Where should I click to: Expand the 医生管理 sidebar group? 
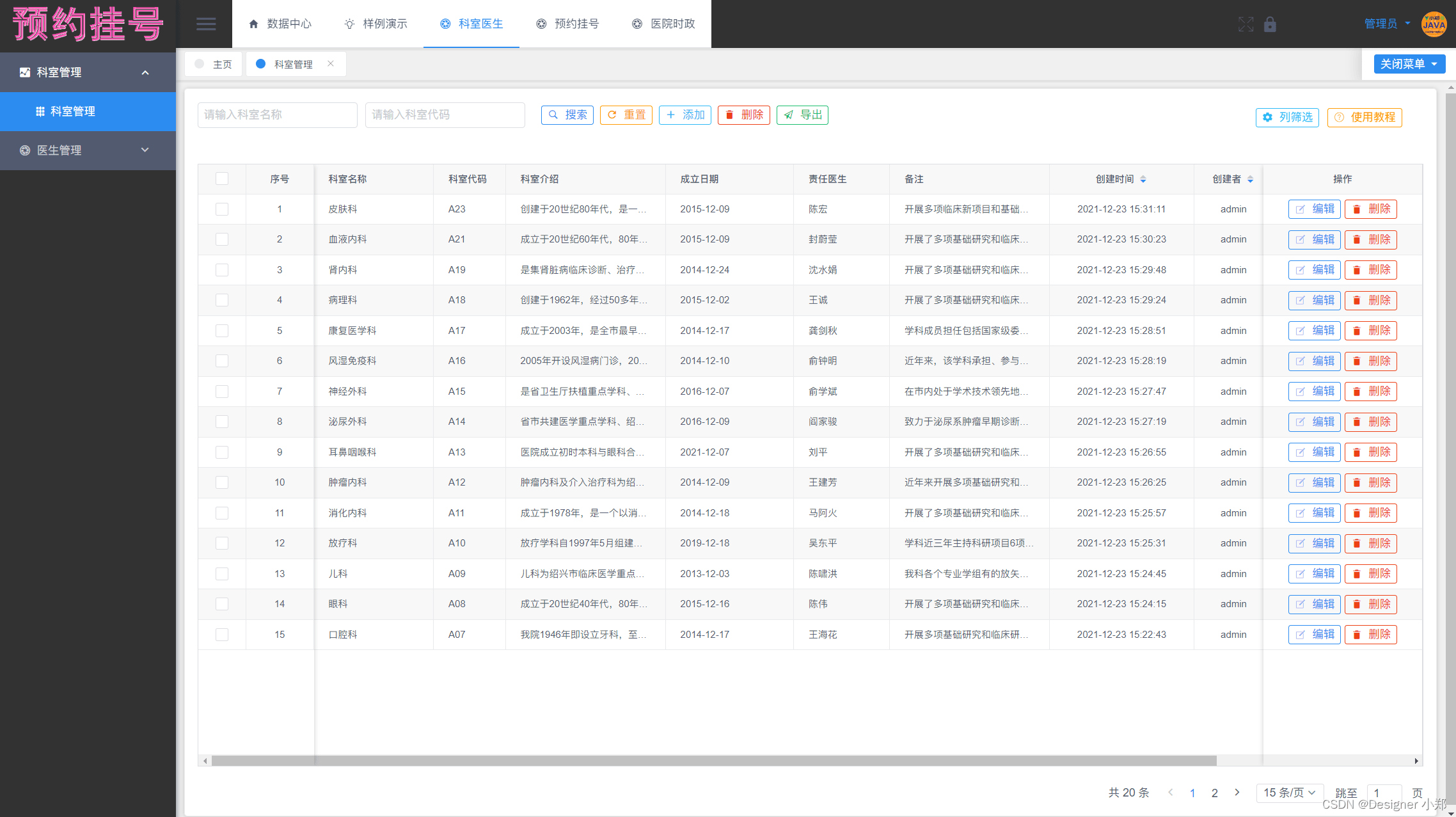pyautogui.click(x=145, y=150)
